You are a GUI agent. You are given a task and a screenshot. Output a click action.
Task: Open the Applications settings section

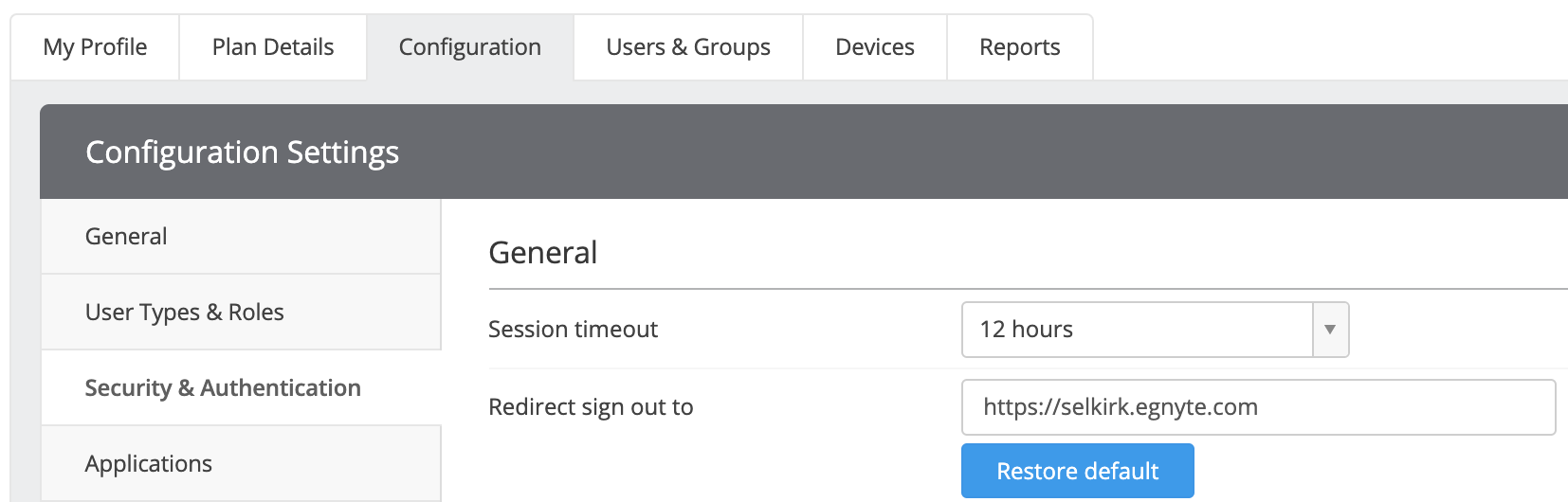[x=241, y=463]
